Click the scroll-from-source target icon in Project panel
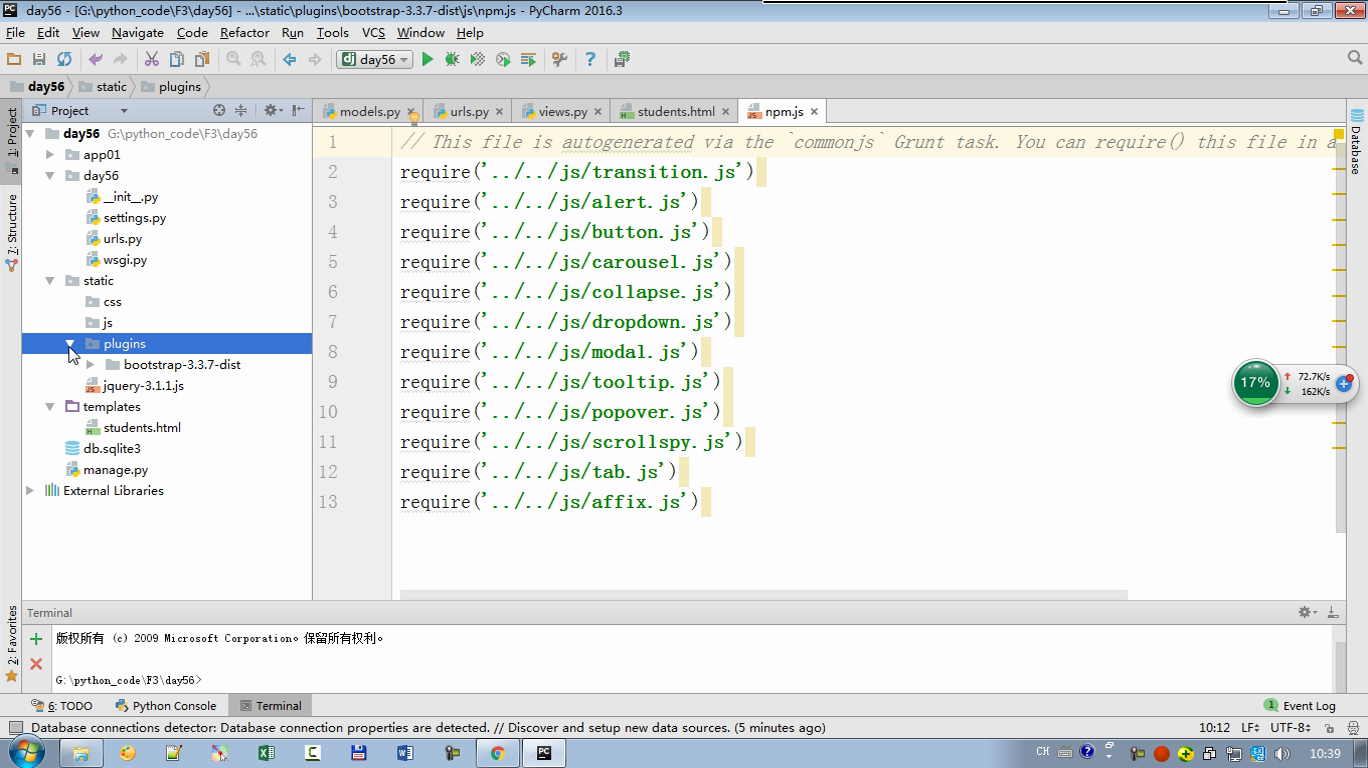Screen dimensions: 1368x768 tap(219, 111)
